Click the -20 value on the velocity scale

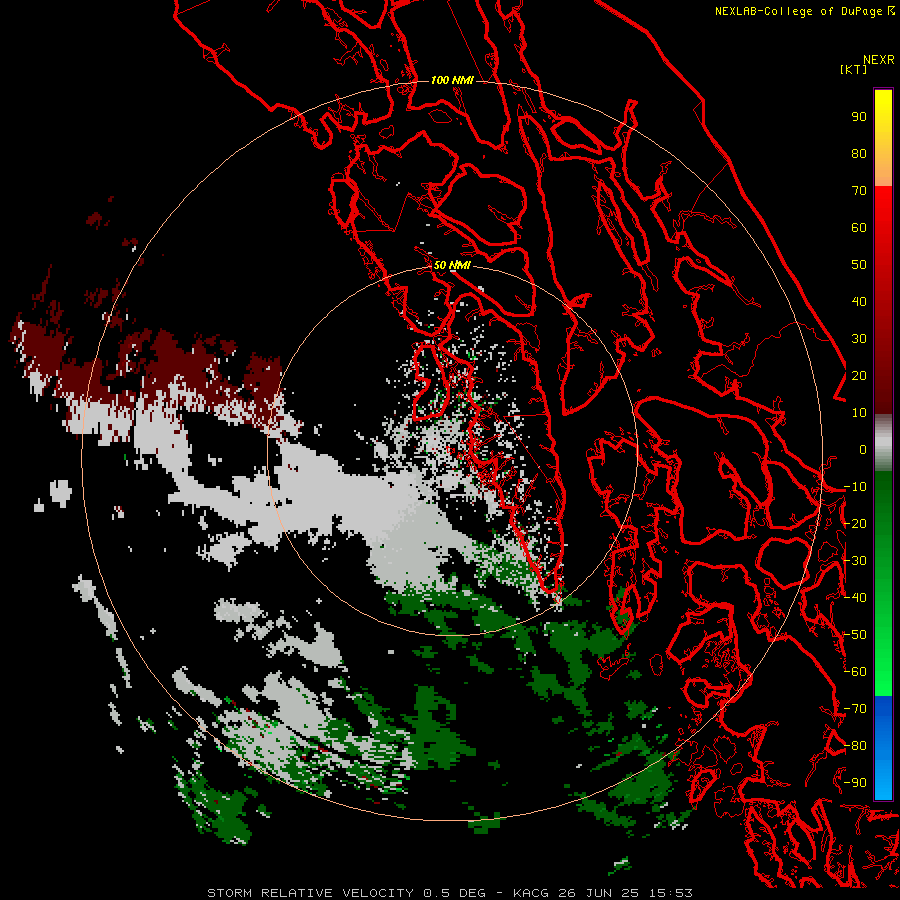[855, 524]
